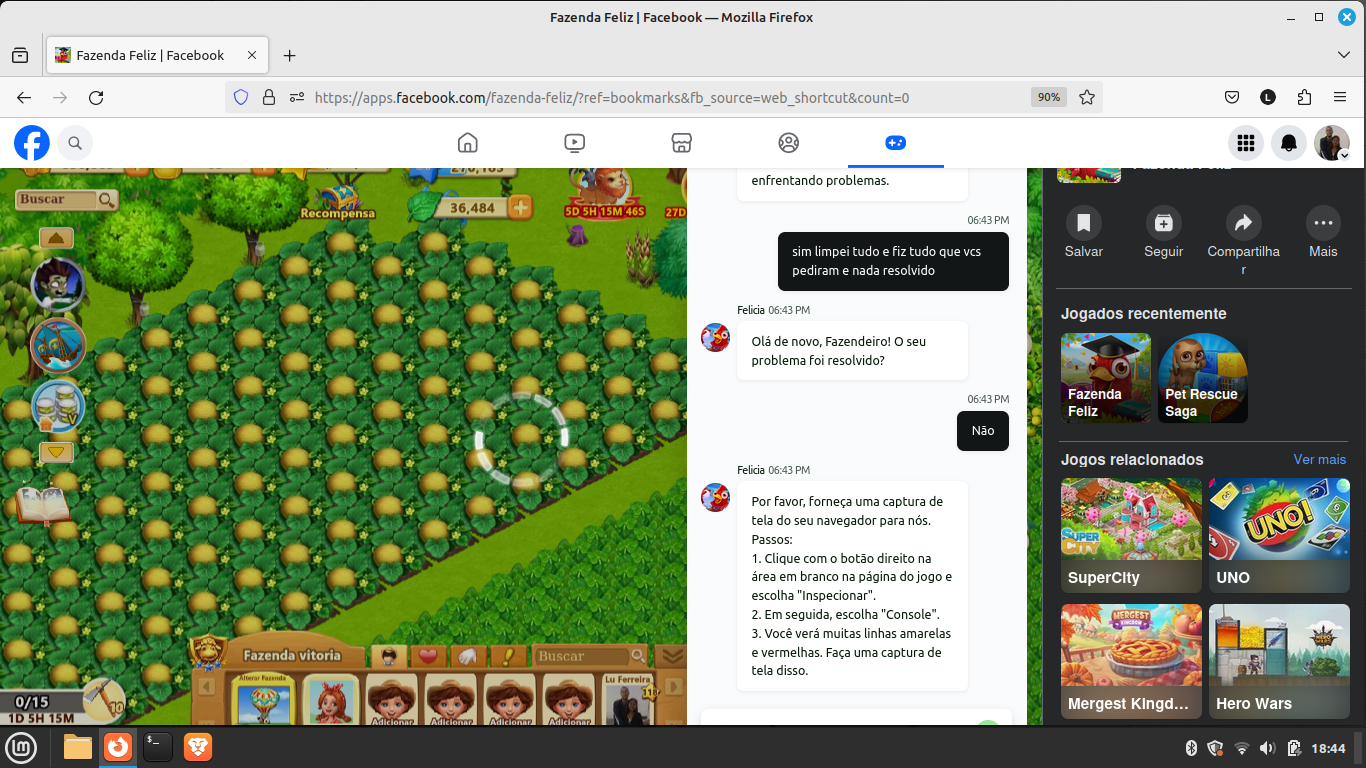This screenshot has width=1366, height=768.
Task: Click the Firefox address bar URL
Action: (612, 97)
